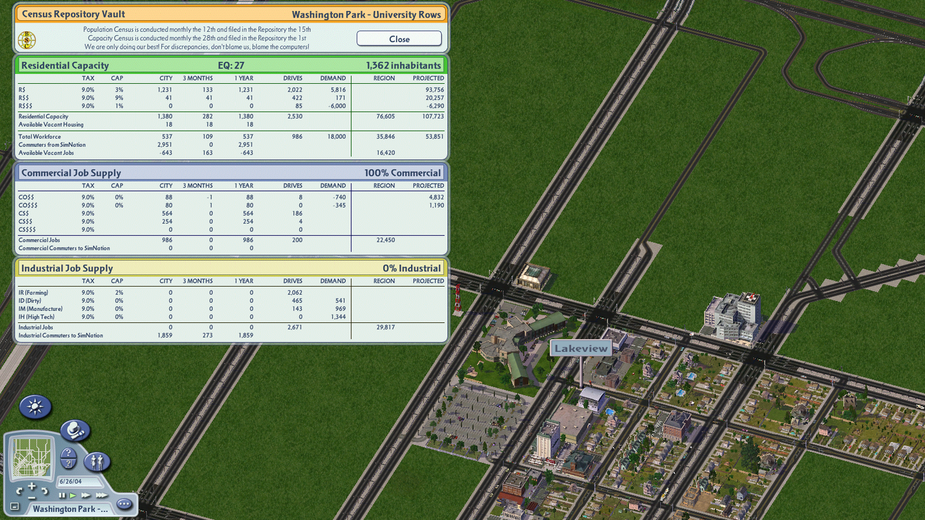Select the upper query question-mark tool
The image size is (925, 520).
pos(68,453)
